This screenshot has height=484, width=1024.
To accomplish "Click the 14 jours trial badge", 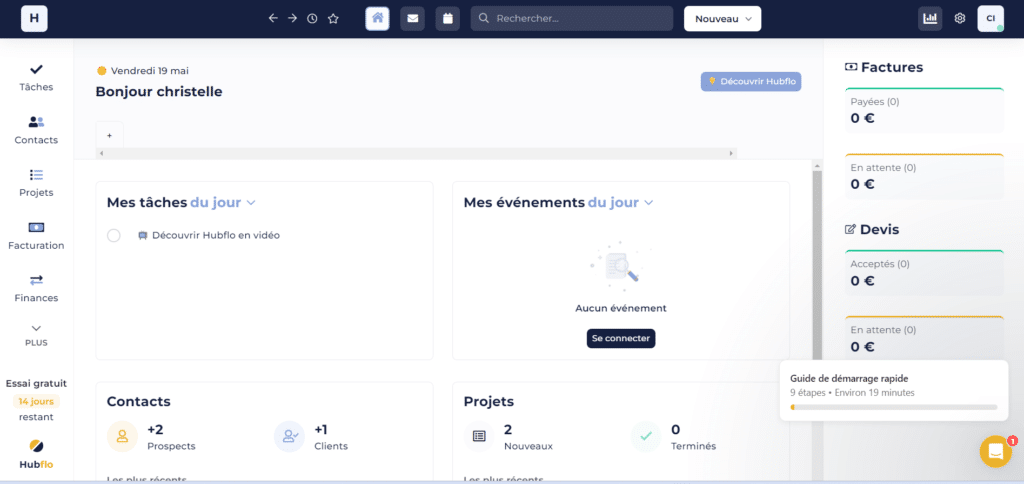I will coord(37,401).
